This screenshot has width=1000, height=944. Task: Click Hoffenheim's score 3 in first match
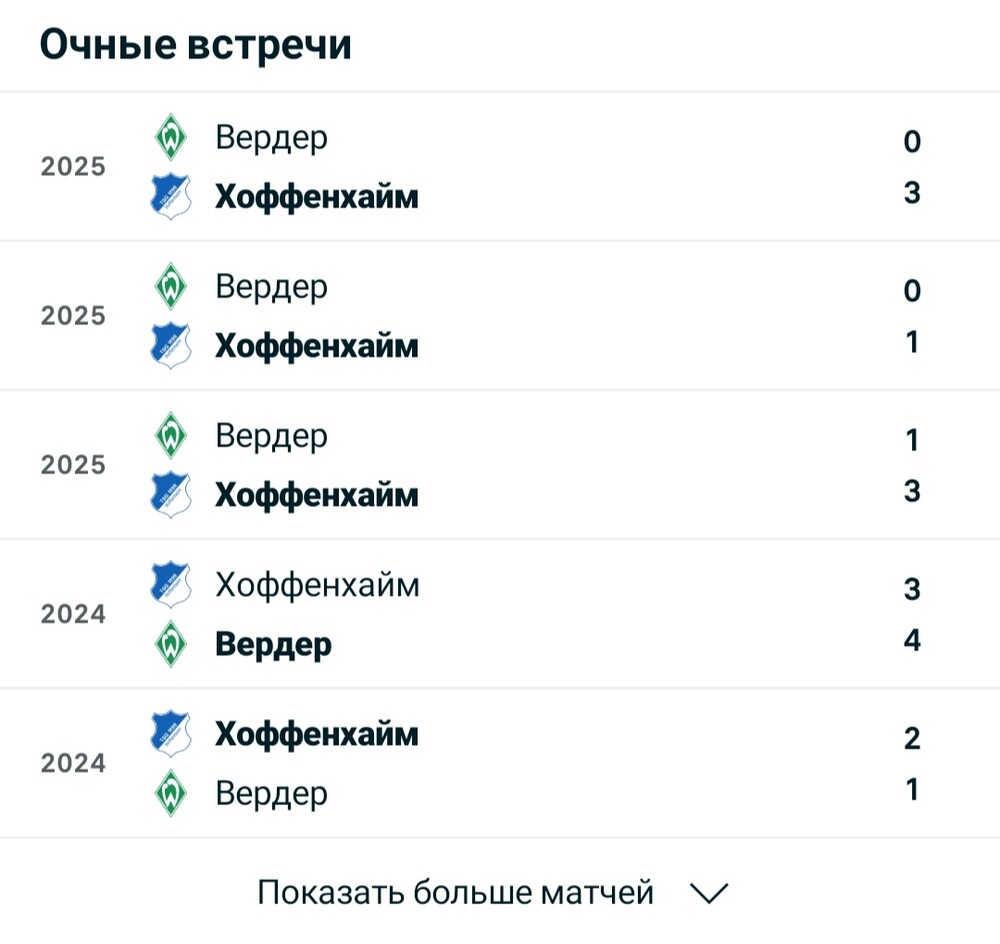tap(911, 193)
